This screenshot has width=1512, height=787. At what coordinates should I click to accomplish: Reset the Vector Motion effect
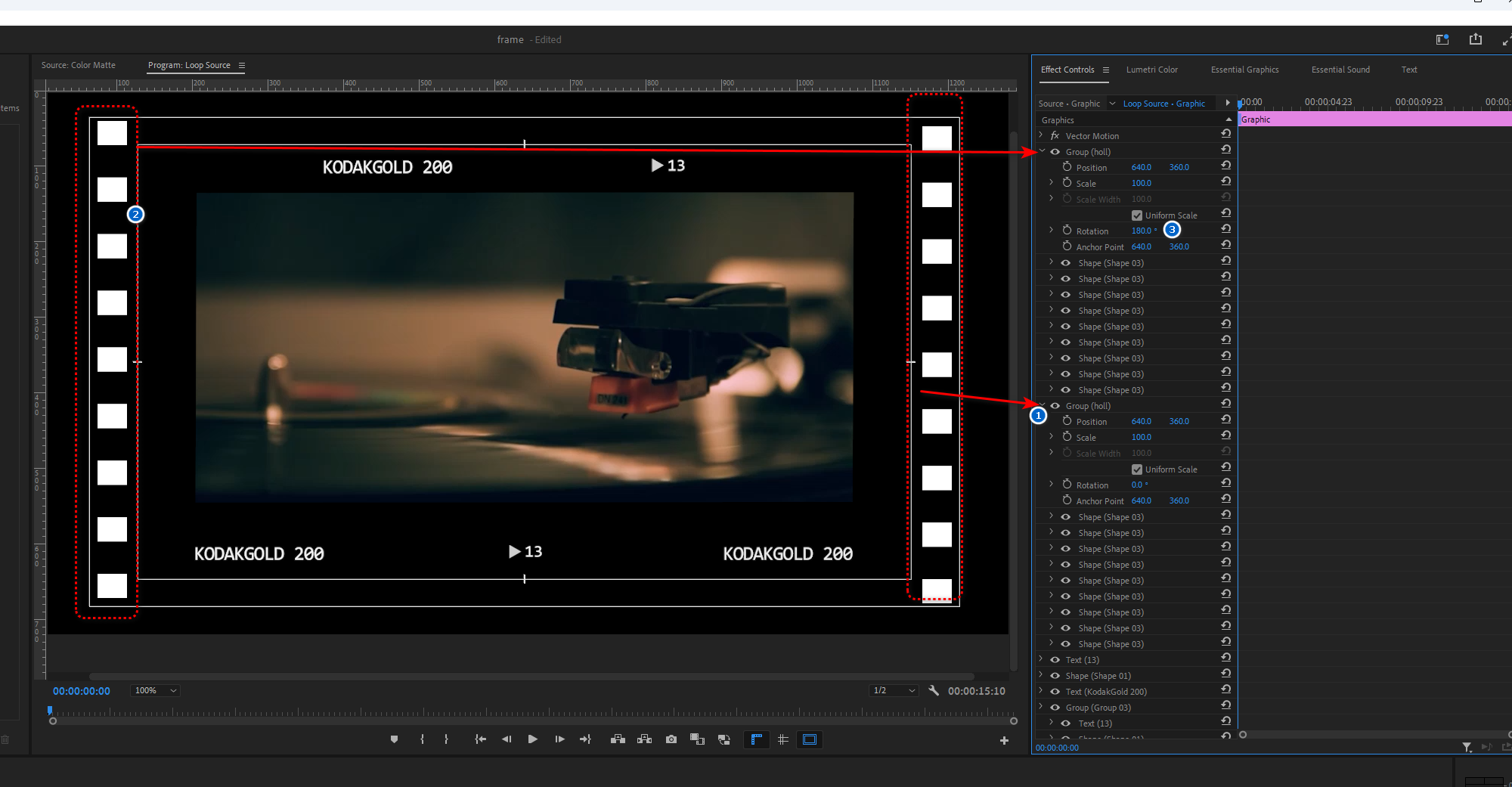1225,134
